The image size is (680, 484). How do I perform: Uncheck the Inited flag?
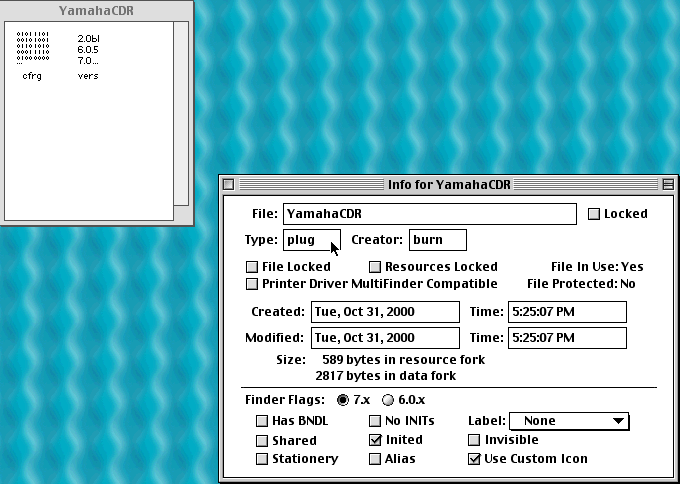(375, 440)
